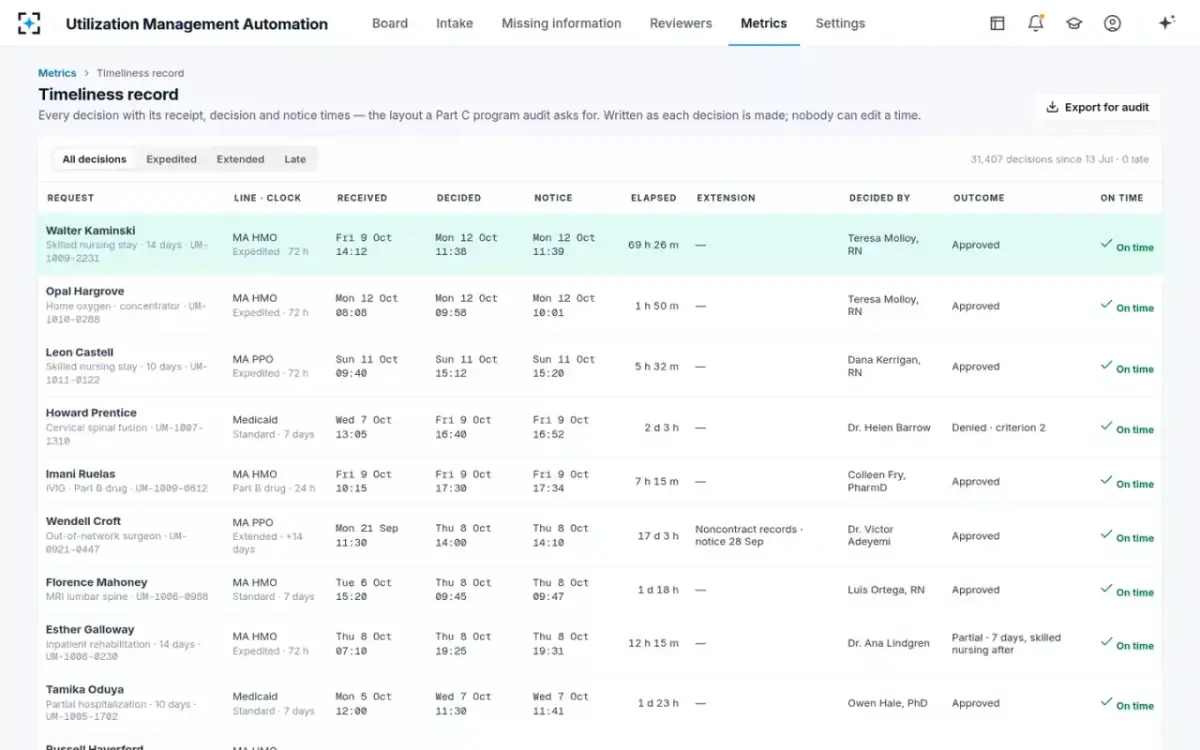The image size is (1200, 750).
Task: Open the notifications bell
Action: 1036,23
